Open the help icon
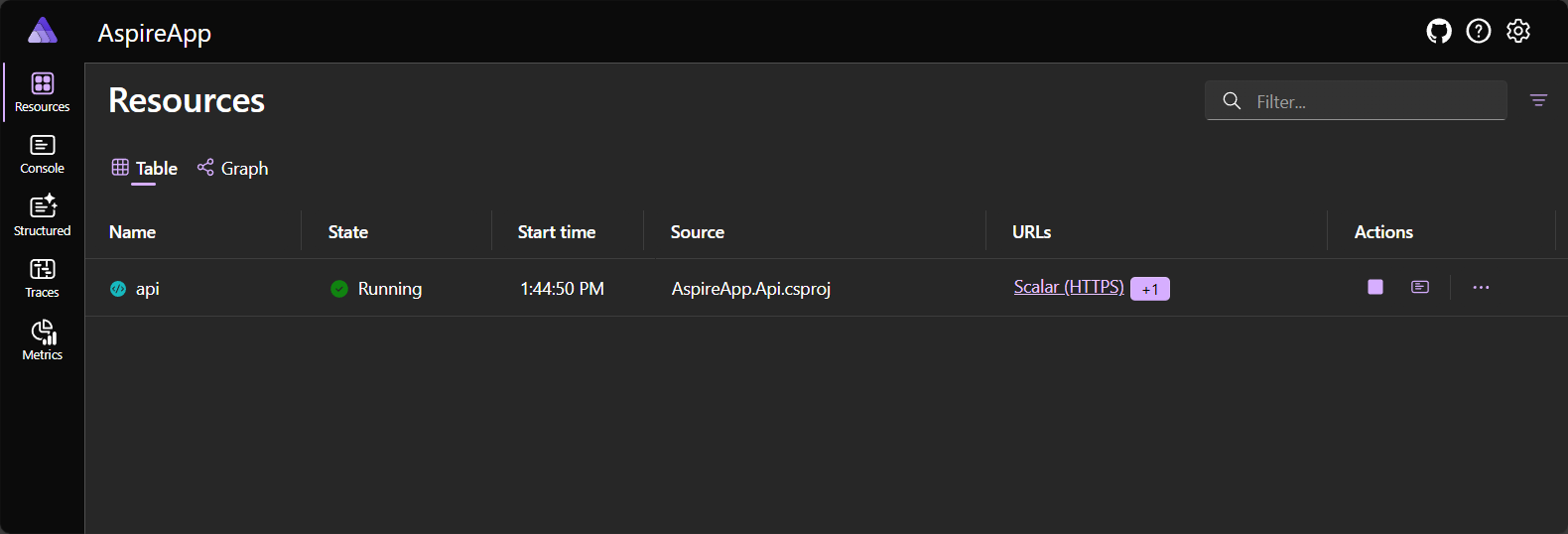1568x534 pixels. pos(1479,32)
